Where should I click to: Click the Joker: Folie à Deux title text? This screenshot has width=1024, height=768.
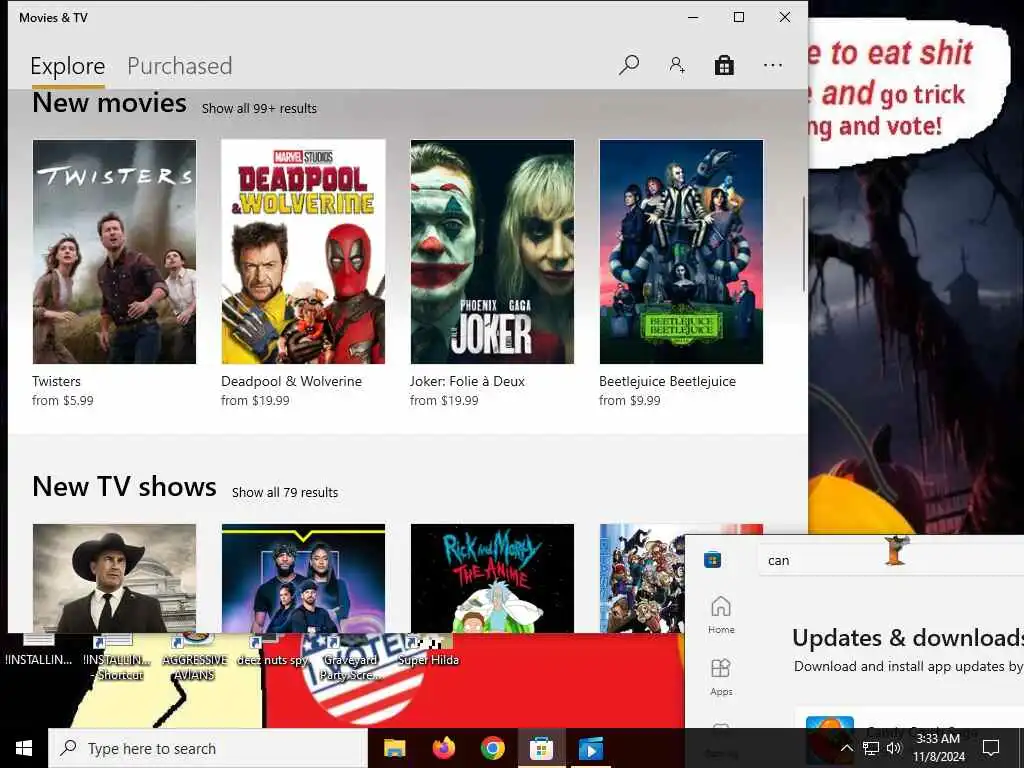point(467,381)
